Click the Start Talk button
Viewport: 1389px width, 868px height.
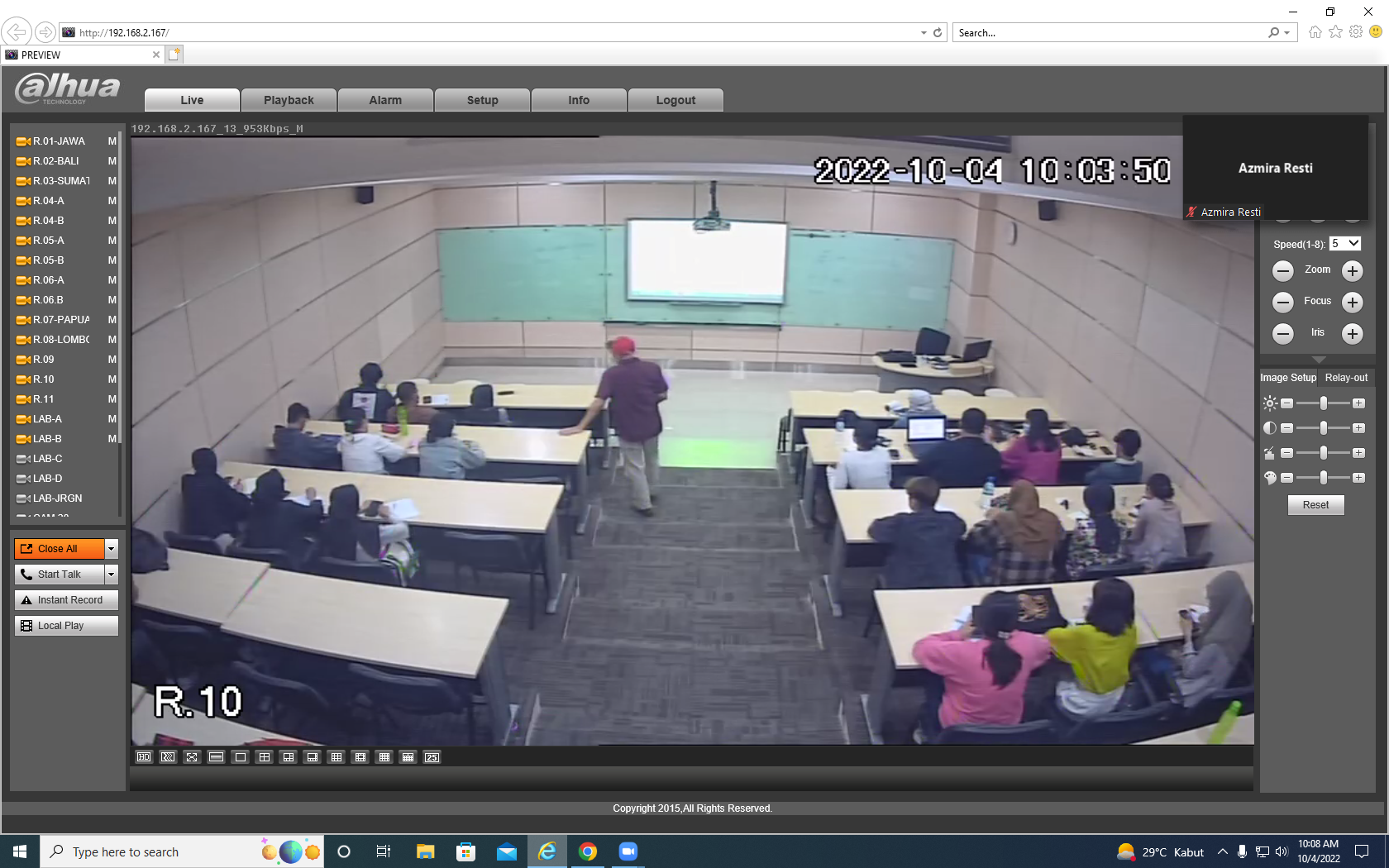click(60, 575)
